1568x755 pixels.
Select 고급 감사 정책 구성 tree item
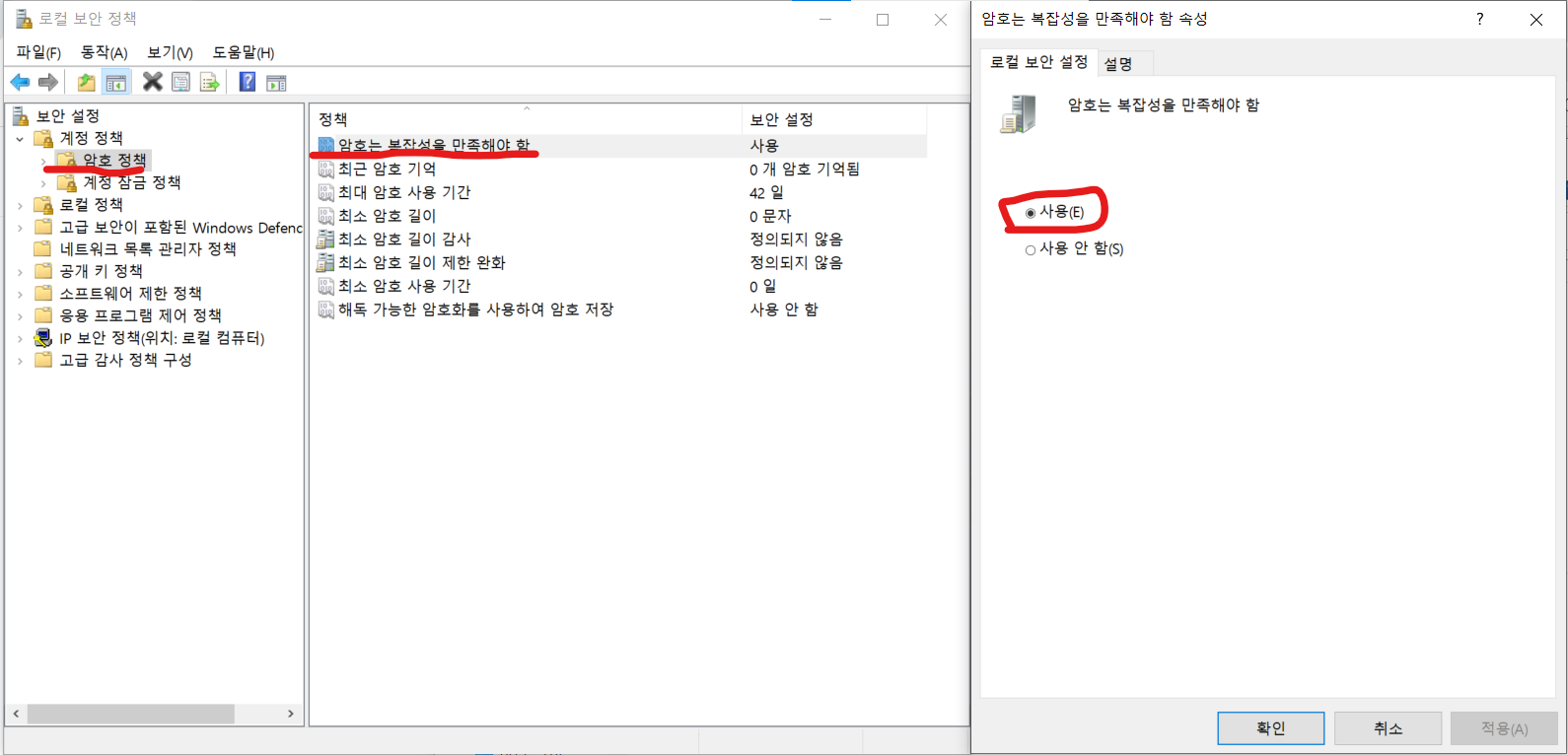pos(125,360)
